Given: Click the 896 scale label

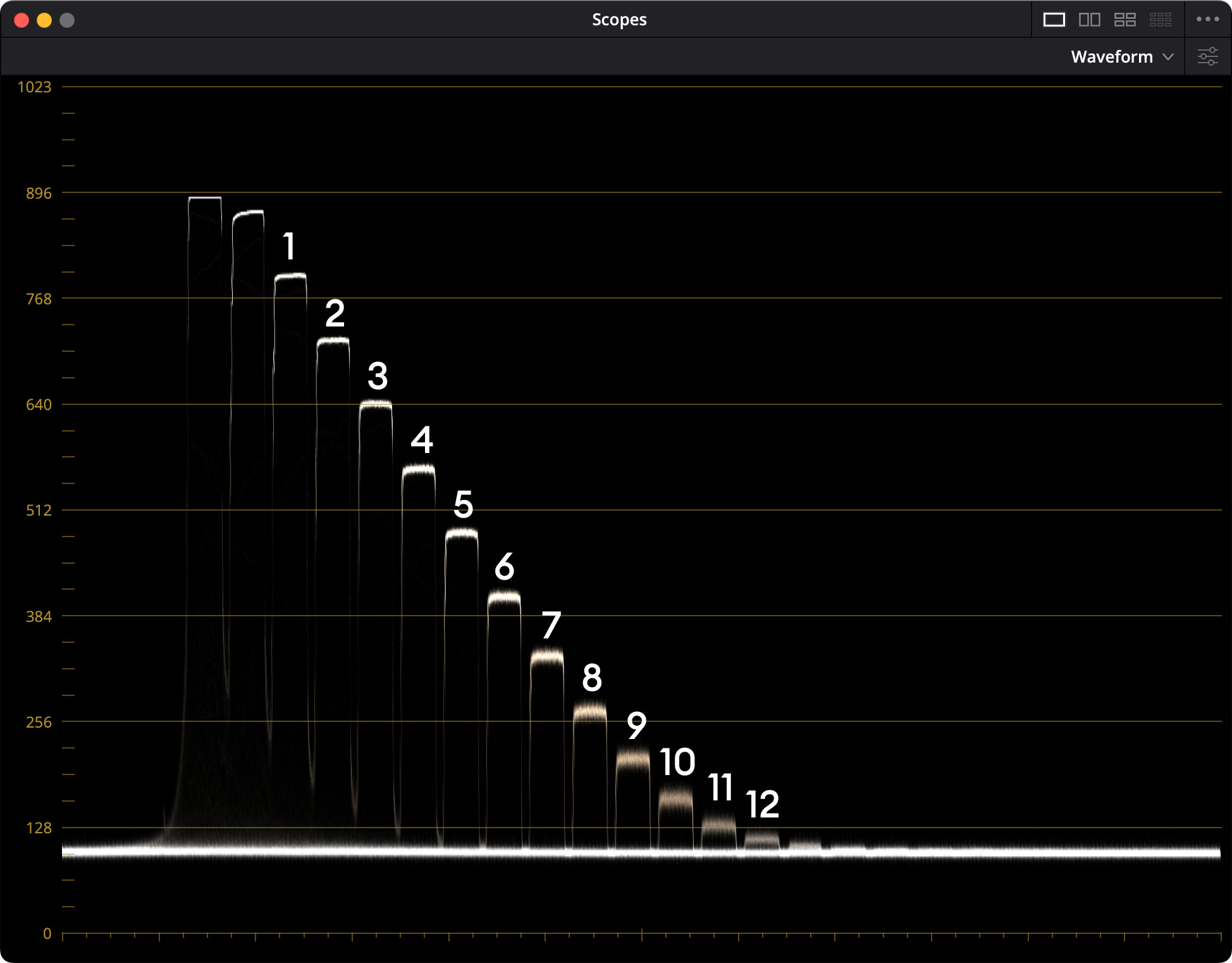Looking at the screenshot, I should tap(39, 193).
